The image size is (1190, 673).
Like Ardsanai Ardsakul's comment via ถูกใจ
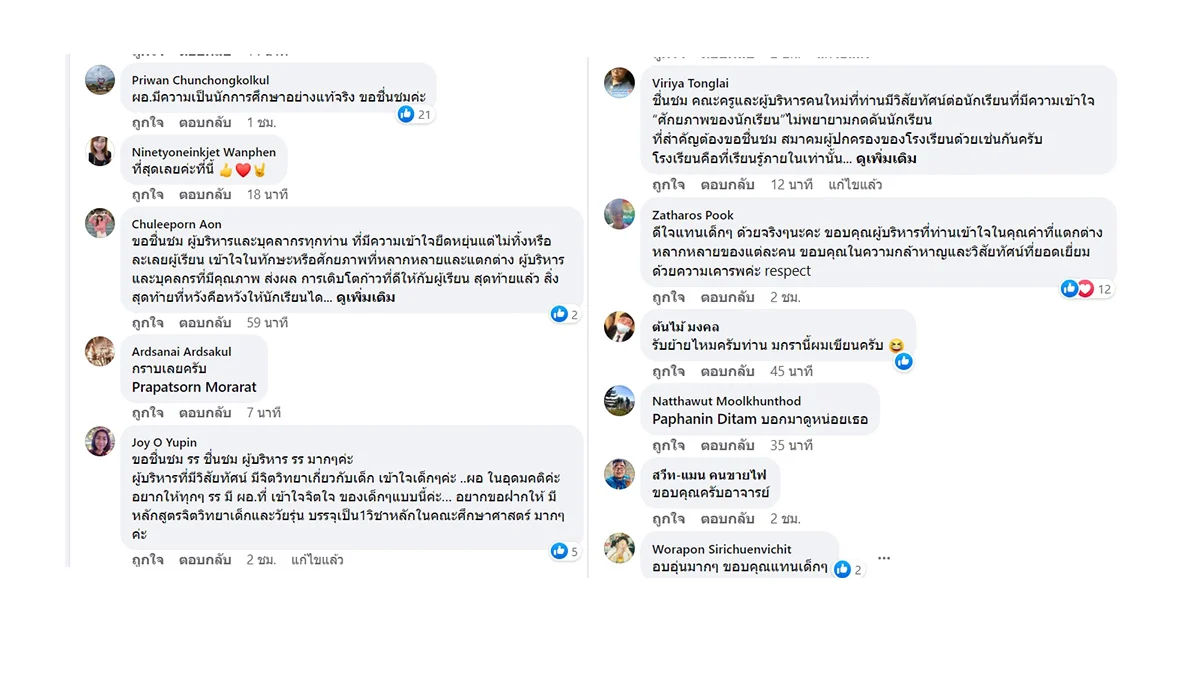(x=148, y=413)
